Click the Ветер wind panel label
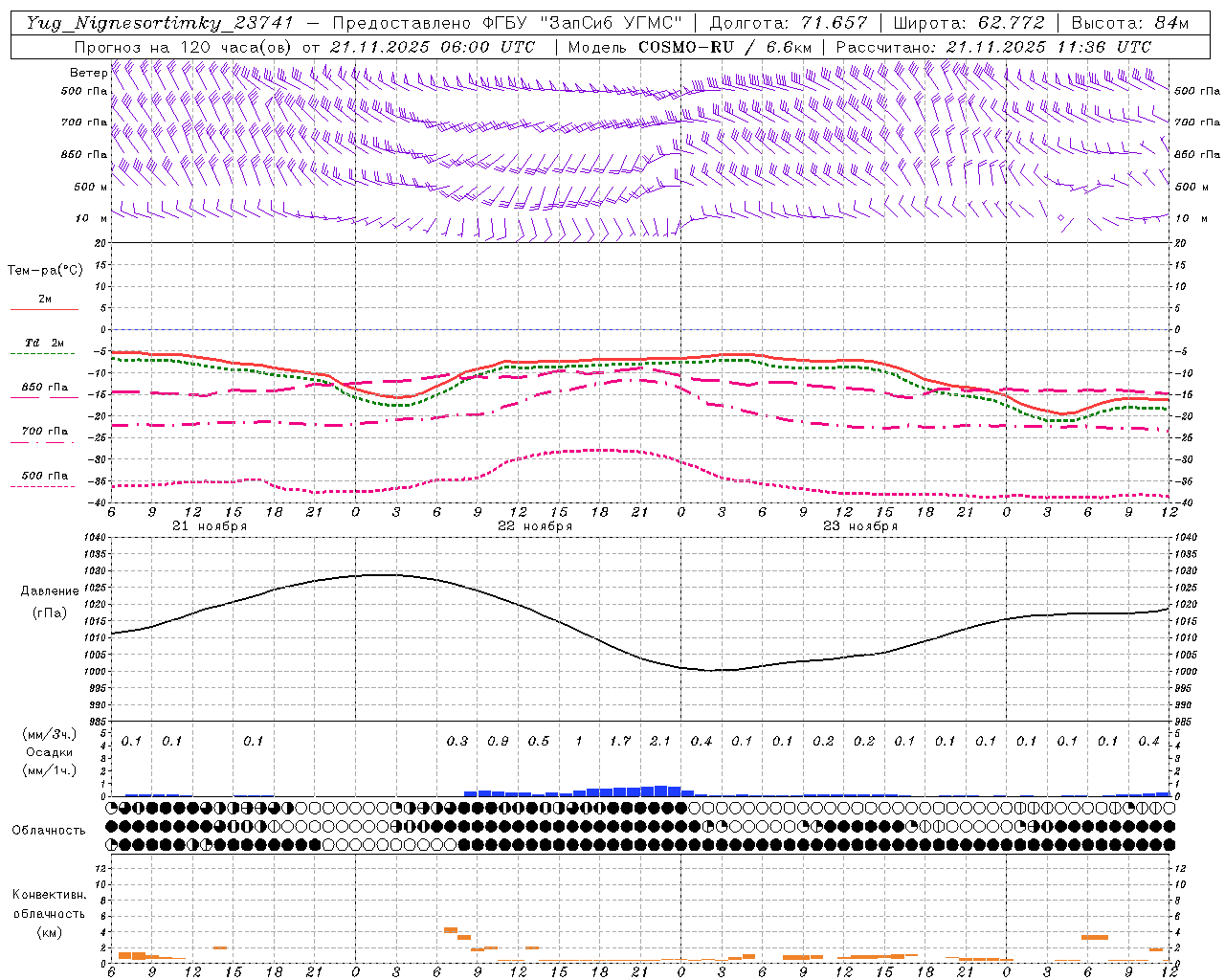Viewport: 1225px width, 980px height. (x=88, y=73)
